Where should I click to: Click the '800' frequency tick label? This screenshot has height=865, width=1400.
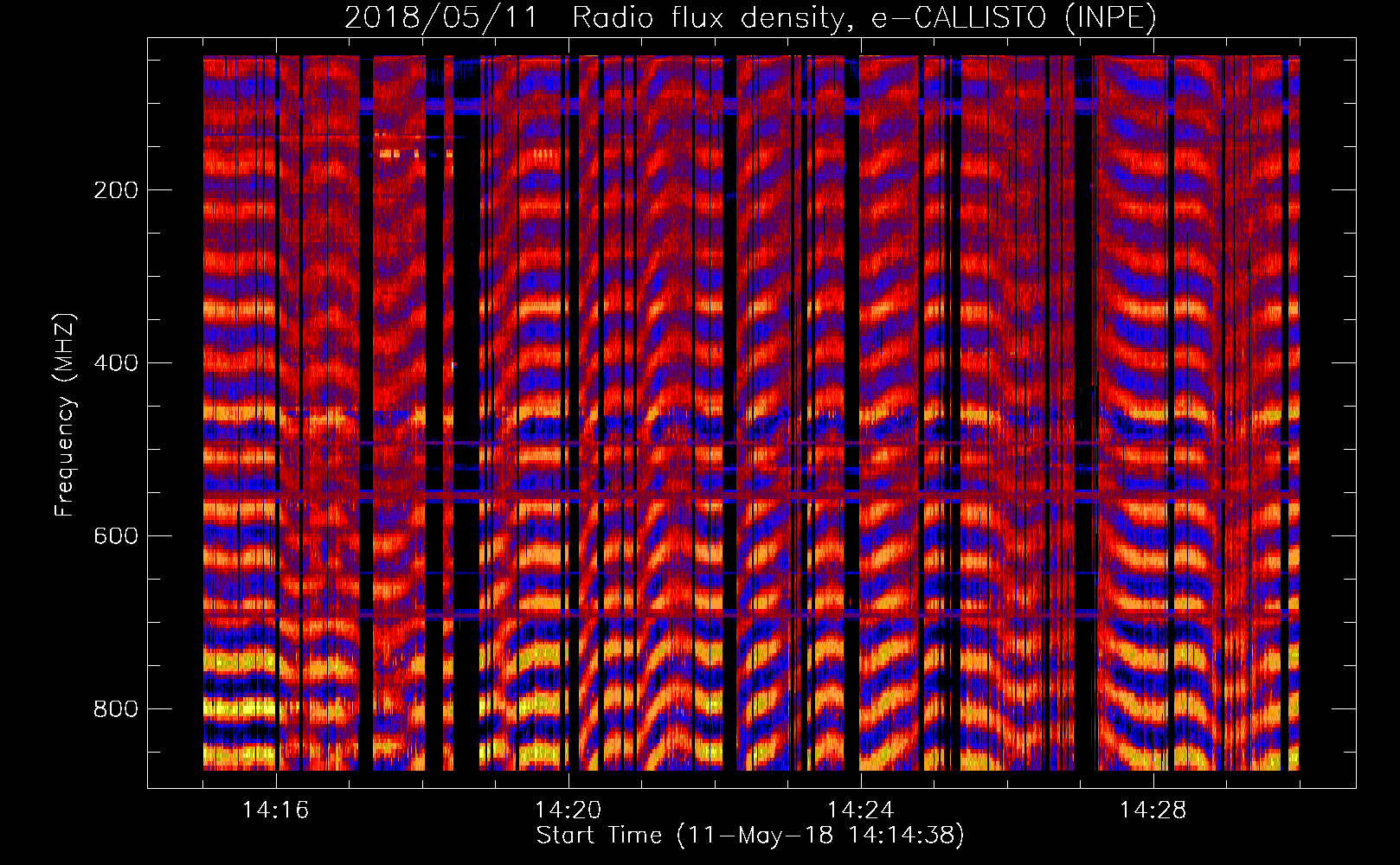coord(115,709)
